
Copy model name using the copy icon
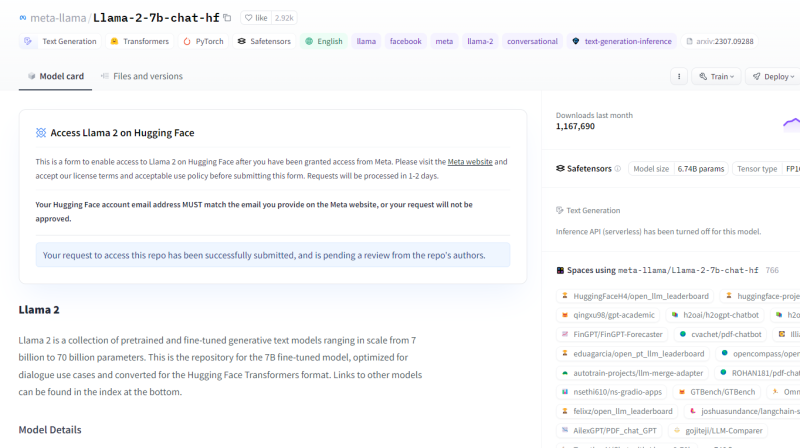point(227,18)
